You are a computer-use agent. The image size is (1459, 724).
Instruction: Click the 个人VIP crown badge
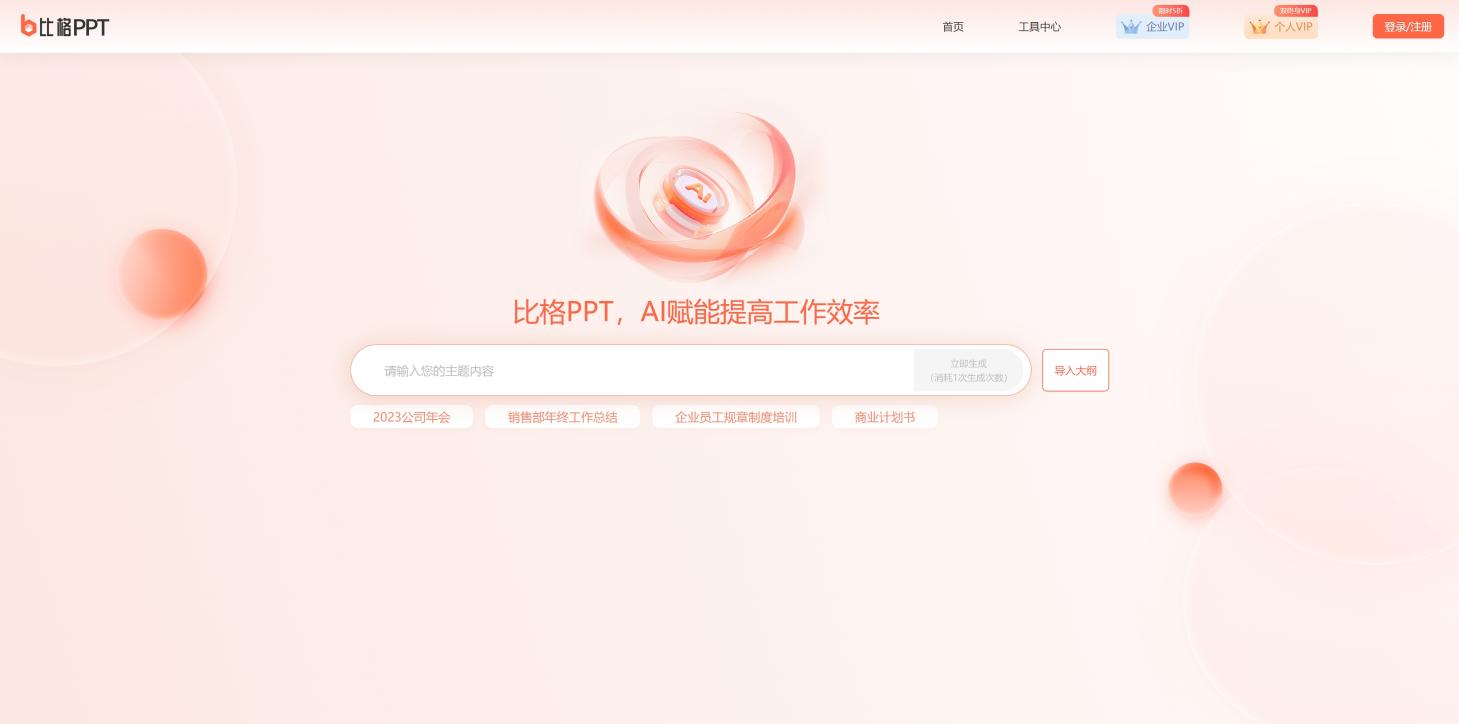[1281, 27]
